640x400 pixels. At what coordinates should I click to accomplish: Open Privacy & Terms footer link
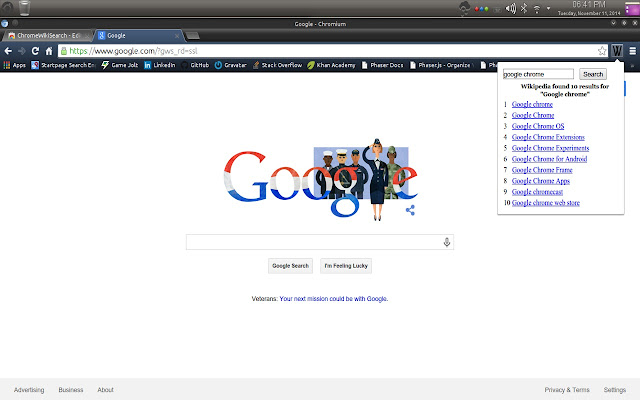[567, 390]
